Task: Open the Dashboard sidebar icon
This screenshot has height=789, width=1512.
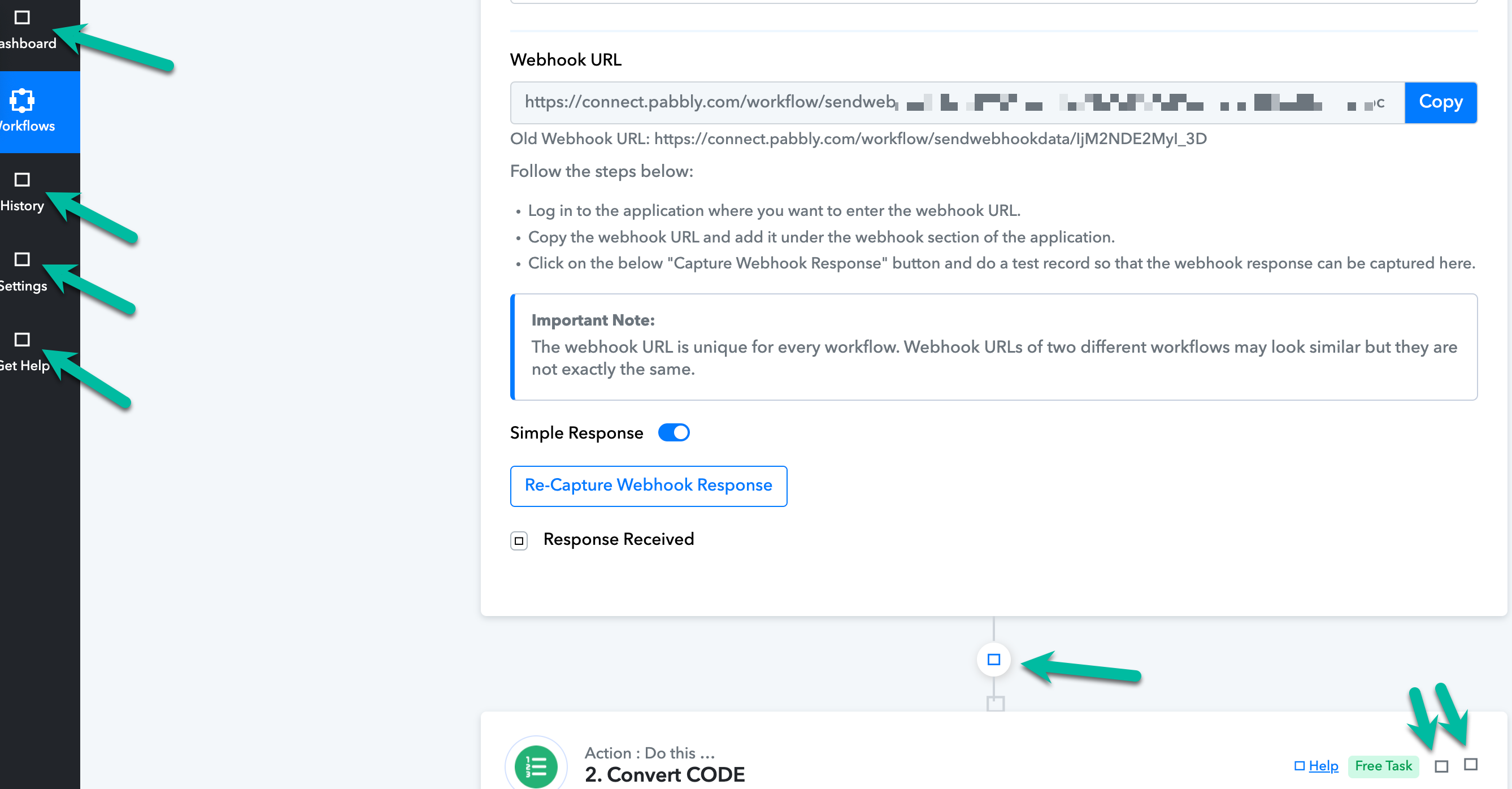Action: (22, 18)
